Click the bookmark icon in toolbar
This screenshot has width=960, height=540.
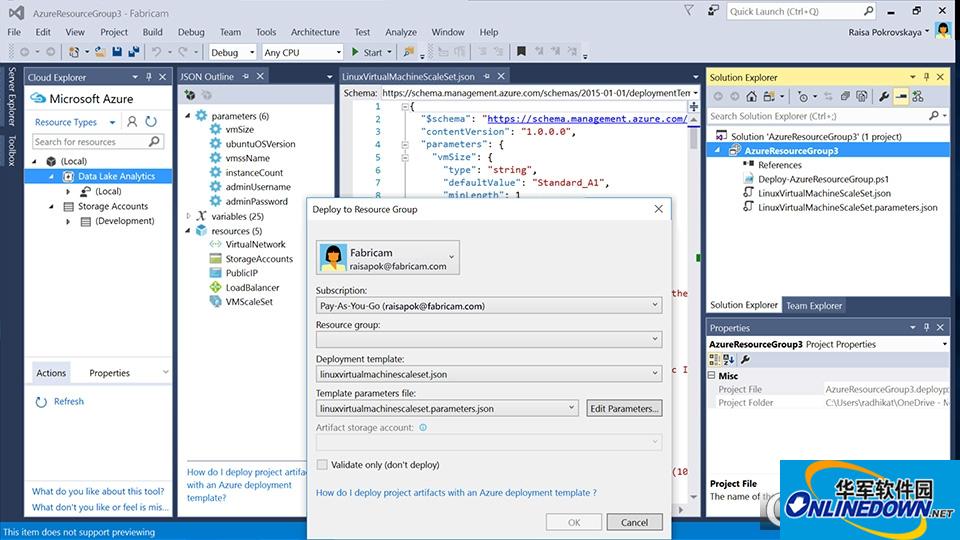[x=521, y=52]
